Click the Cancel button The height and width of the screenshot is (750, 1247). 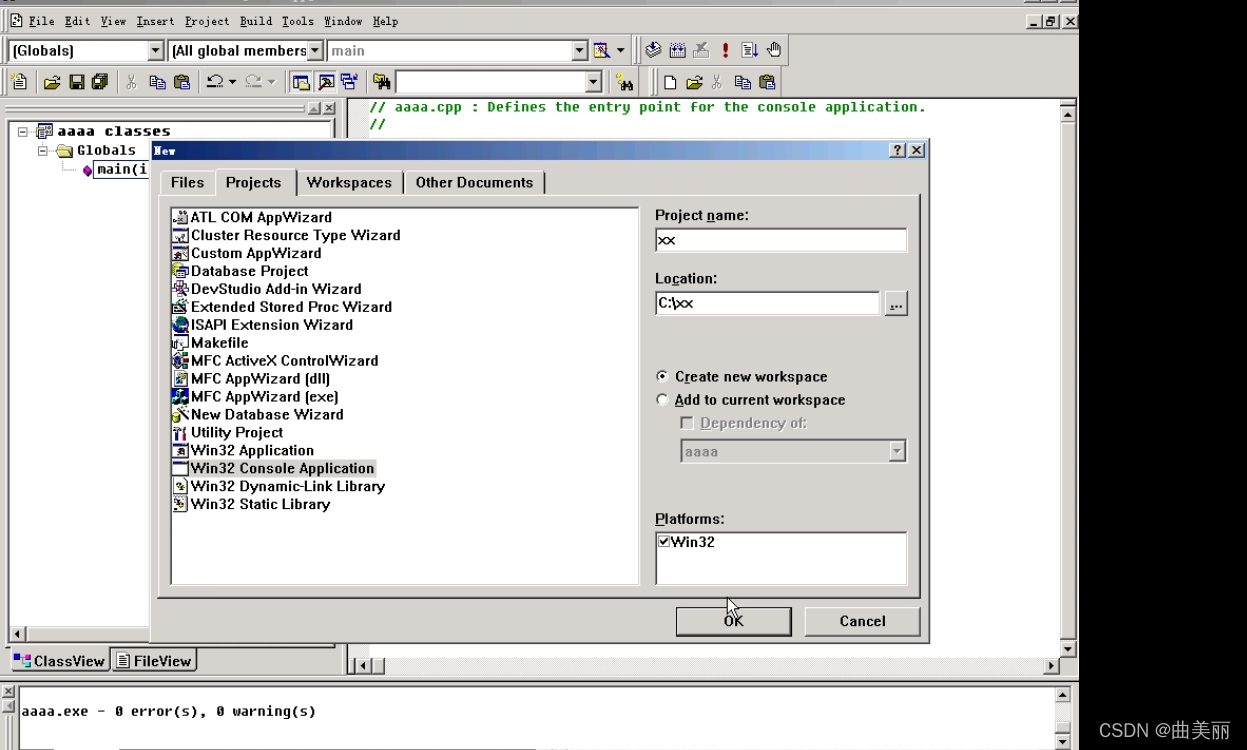(x=862, y=621)
